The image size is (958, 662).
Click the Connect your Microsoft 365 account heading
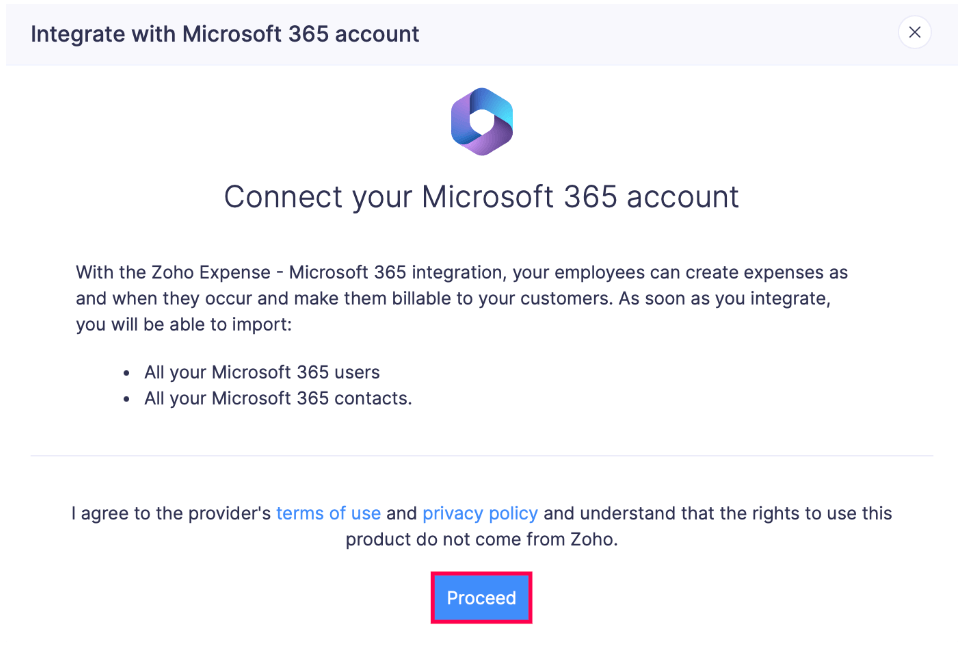tap(481, 196)
